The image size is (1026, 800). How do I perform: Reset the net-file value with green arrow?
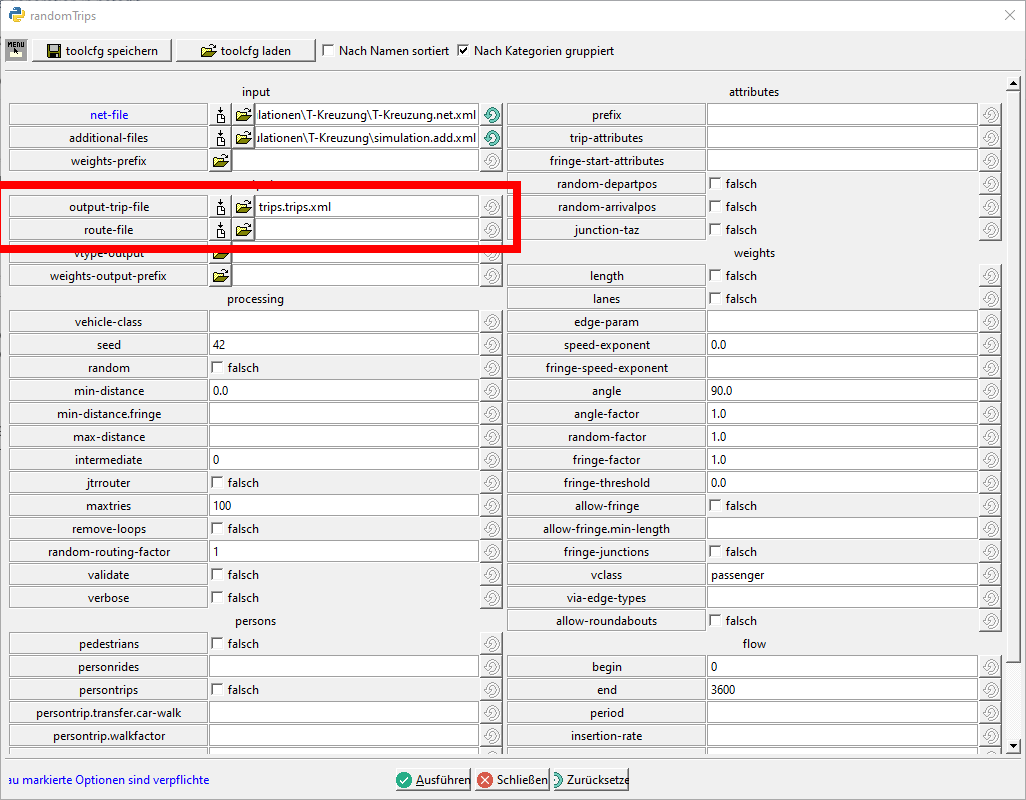click(491, 115)
